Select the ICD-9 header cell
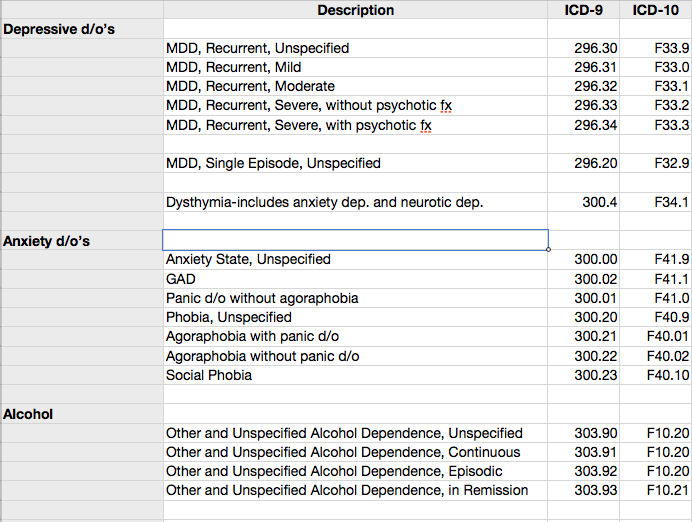This screenshot has height=522, width=692. (583, 10)
